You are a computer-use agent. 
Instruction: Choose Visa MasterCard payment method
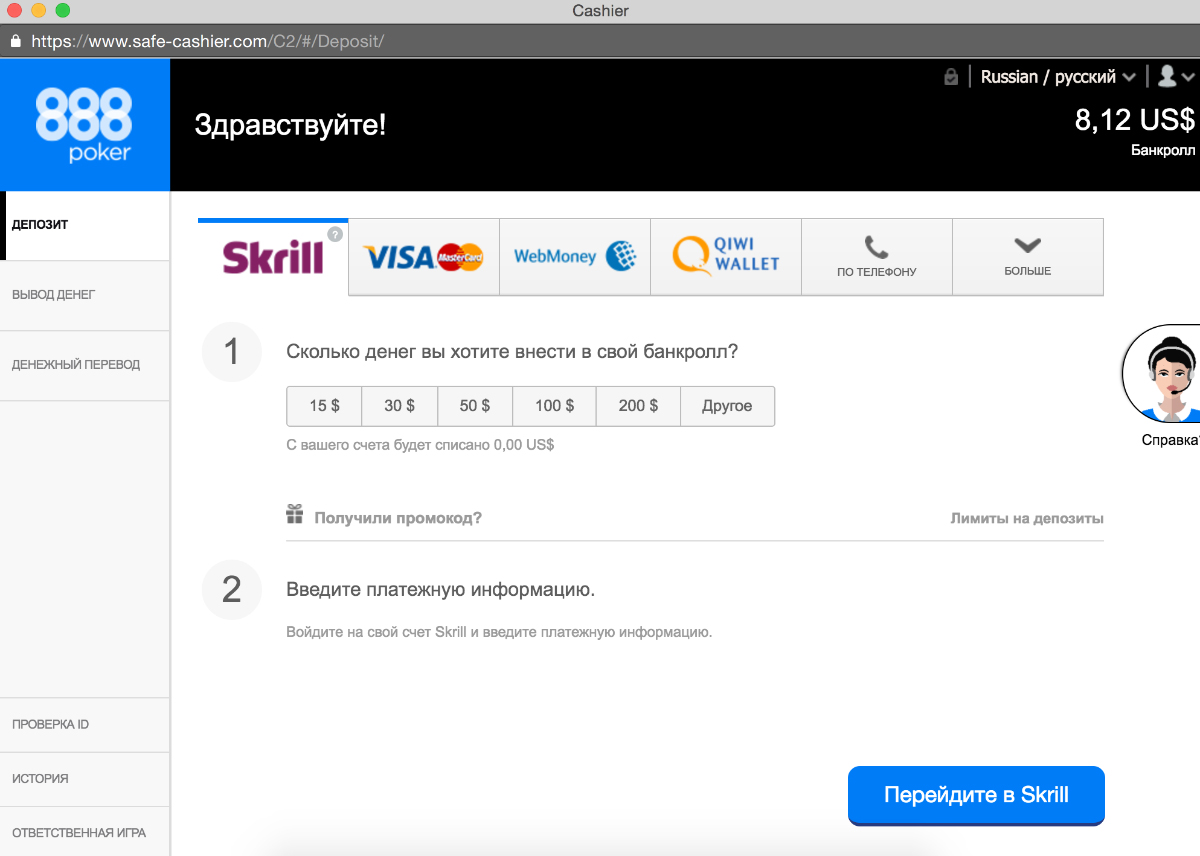[423, 256]
